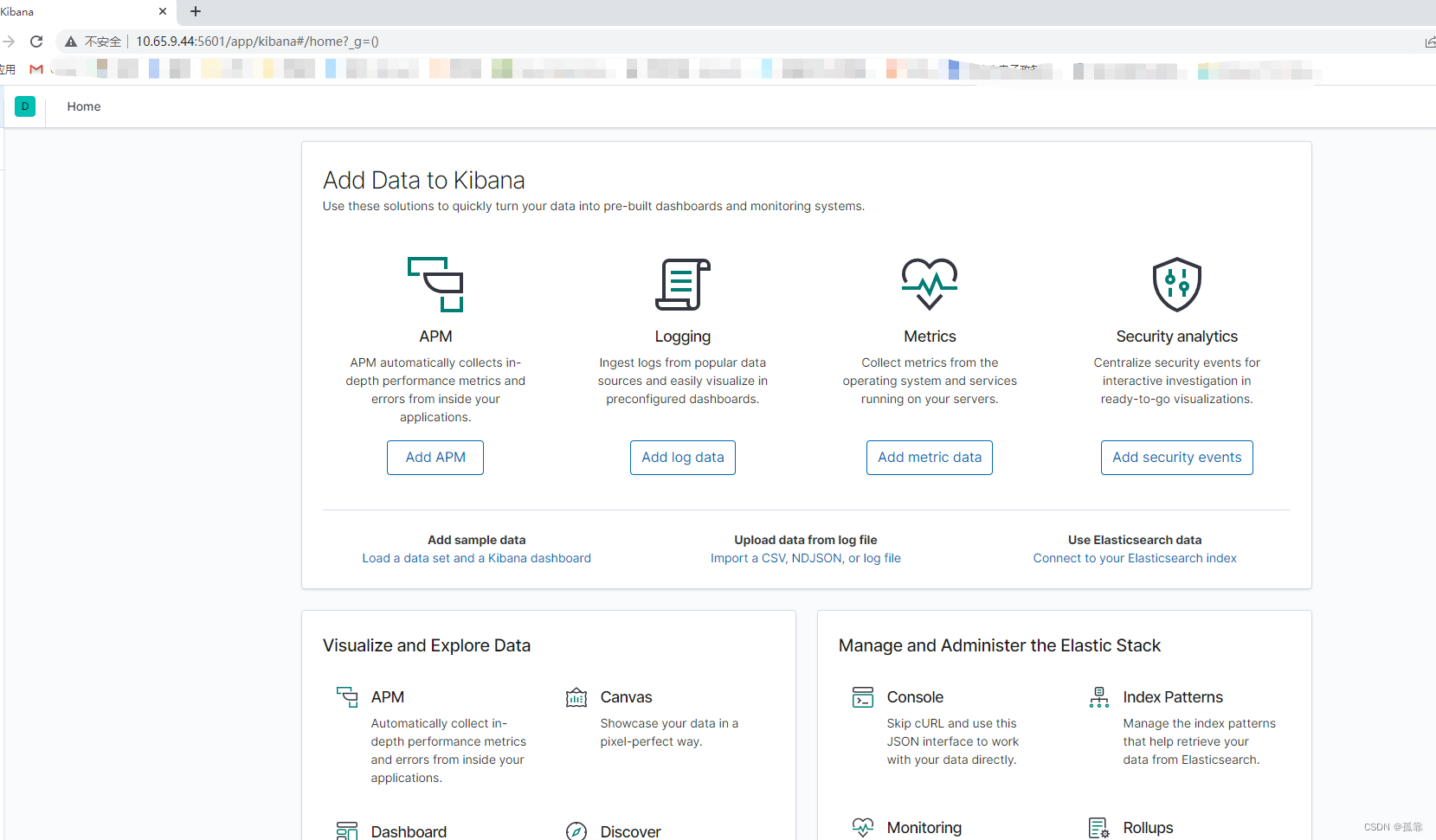Viewport: 1436px width, 840px height.
Task: Click the Metrics heading
Action: 930,337
